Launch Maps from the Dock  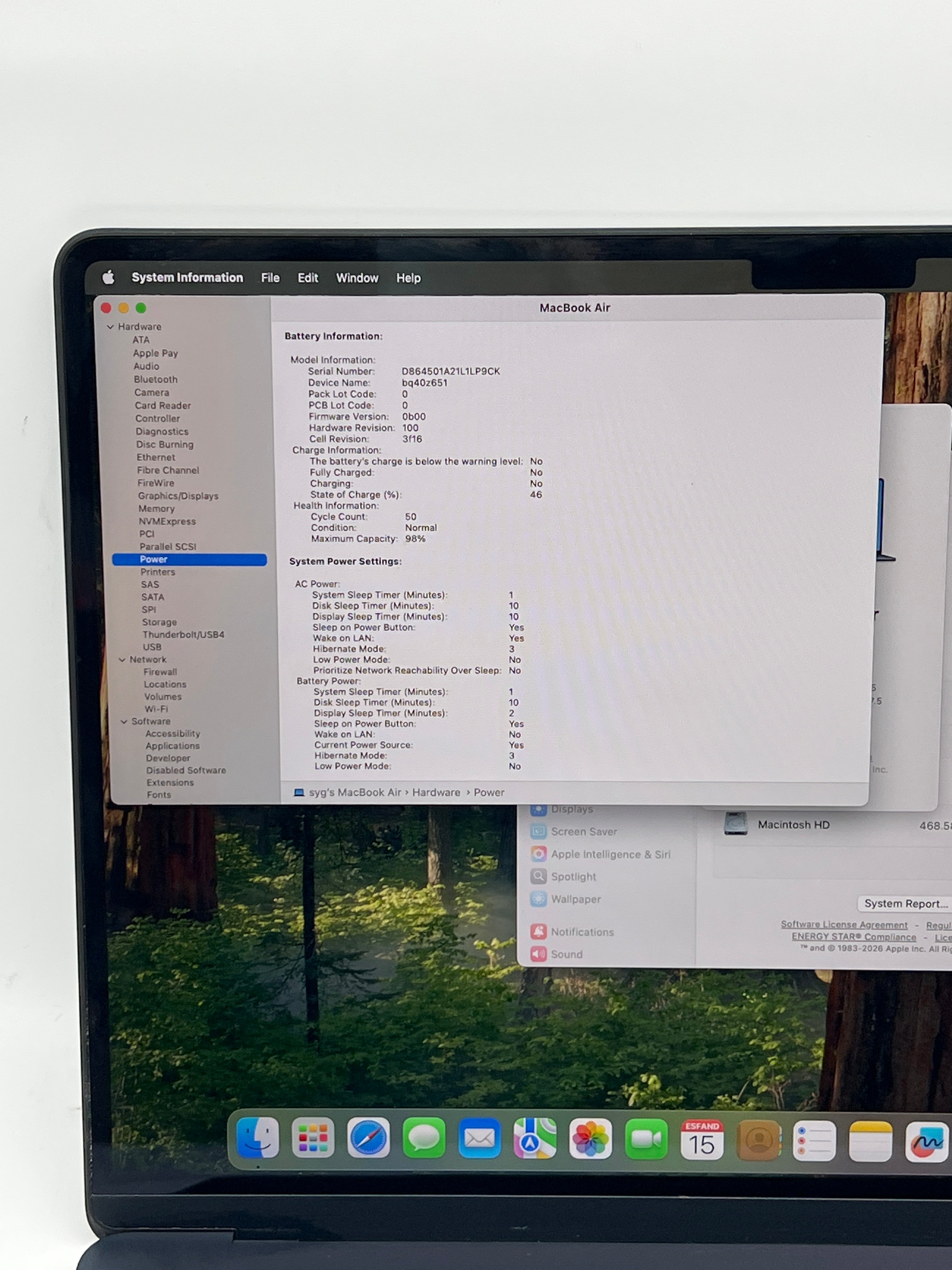(x=535, y=1138)
